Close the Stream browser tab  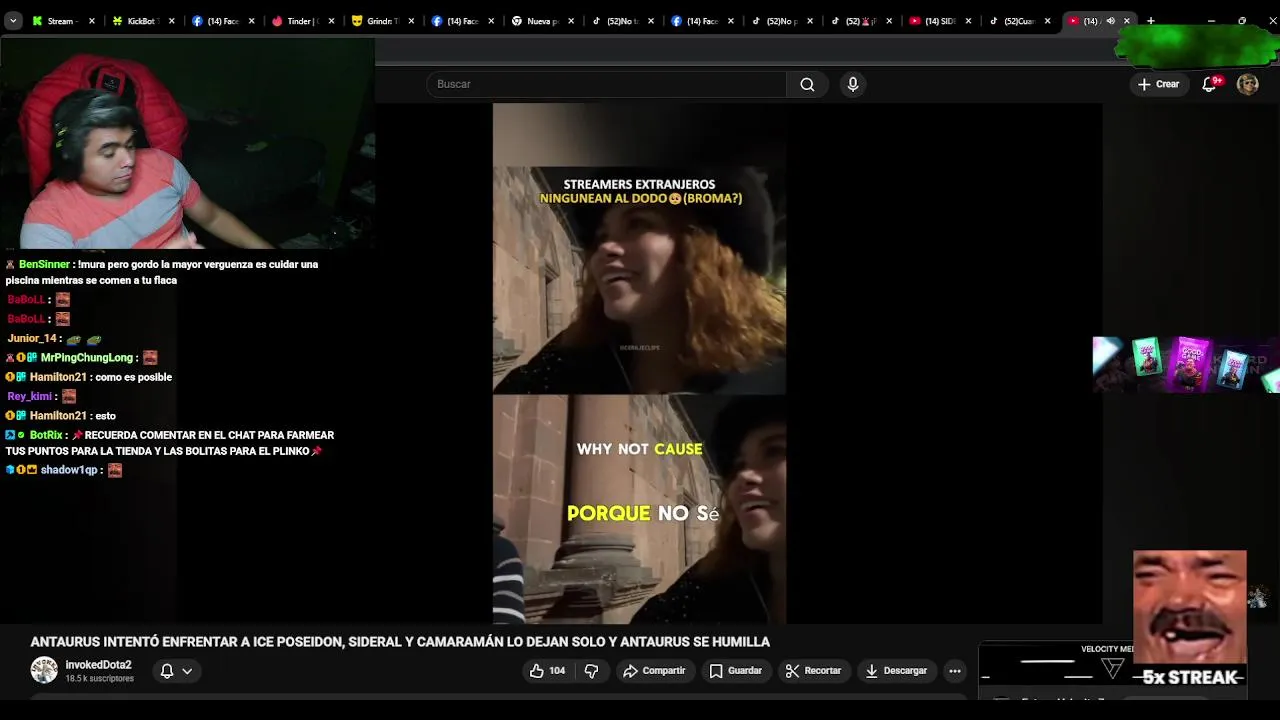coord(91,21)
